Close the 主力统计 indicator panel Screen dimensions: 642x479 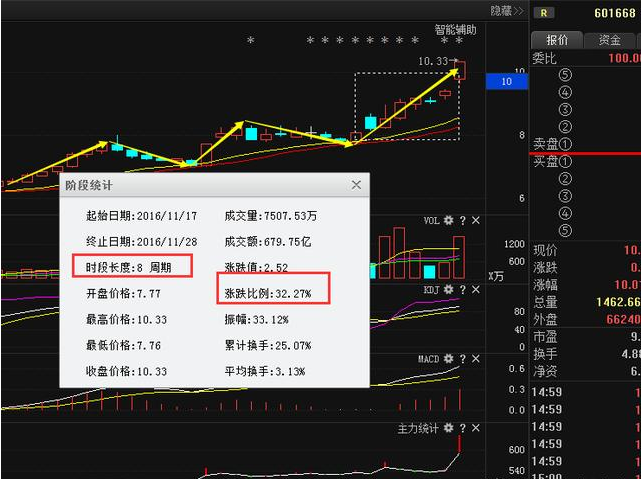tap(475, 429)
